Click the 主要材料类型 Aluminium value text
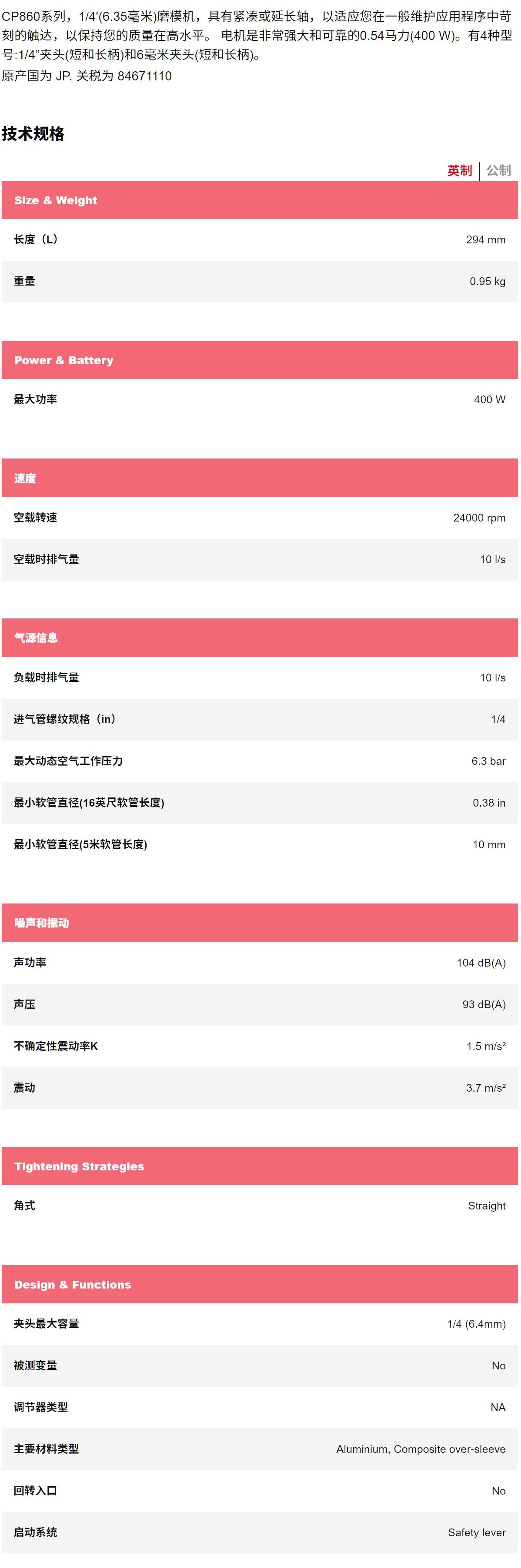521x1568 pixels. [421, 1449]
